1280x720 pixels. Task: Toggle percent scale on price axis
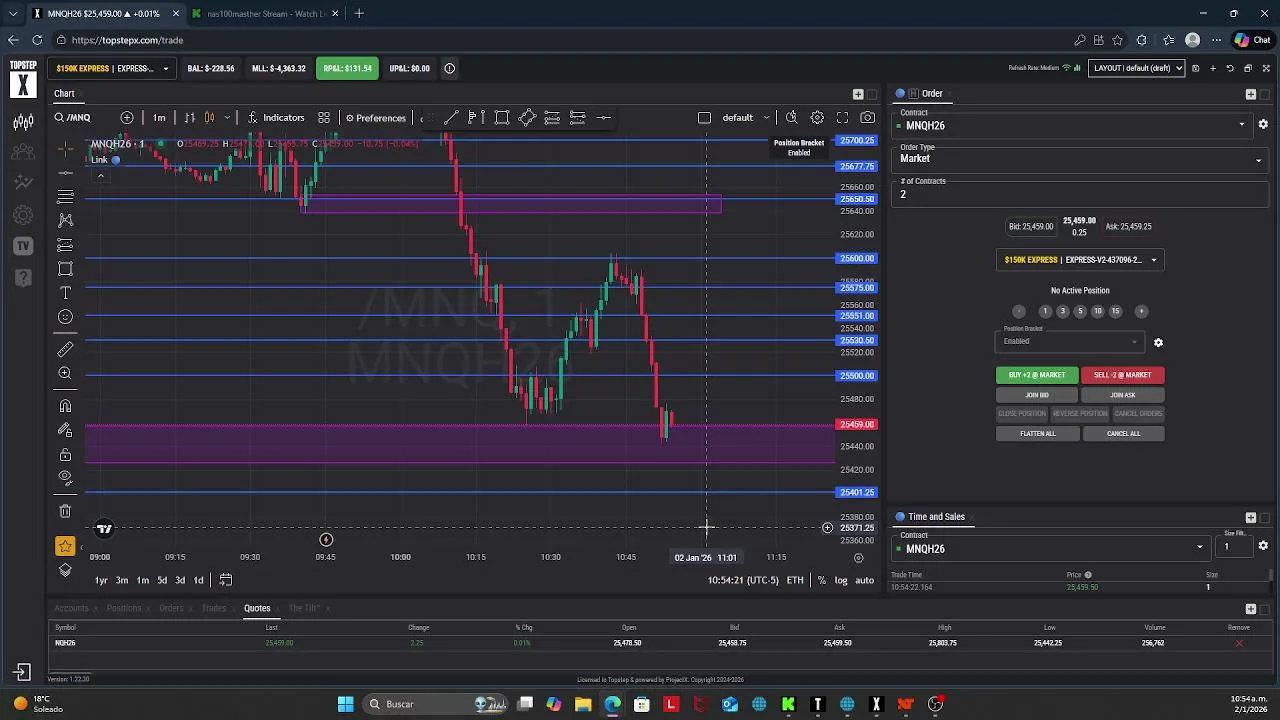822,580
